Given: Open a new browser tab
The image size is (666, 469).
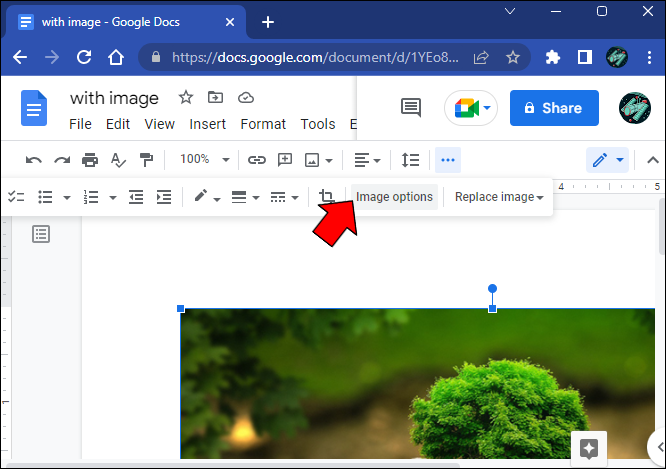Looking at the screenshot, I should pos(268,22).
